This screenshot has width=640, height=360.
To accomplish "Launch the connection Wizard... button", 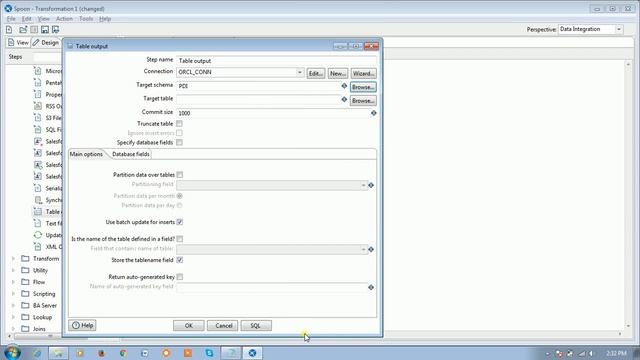I will [363, 73].
